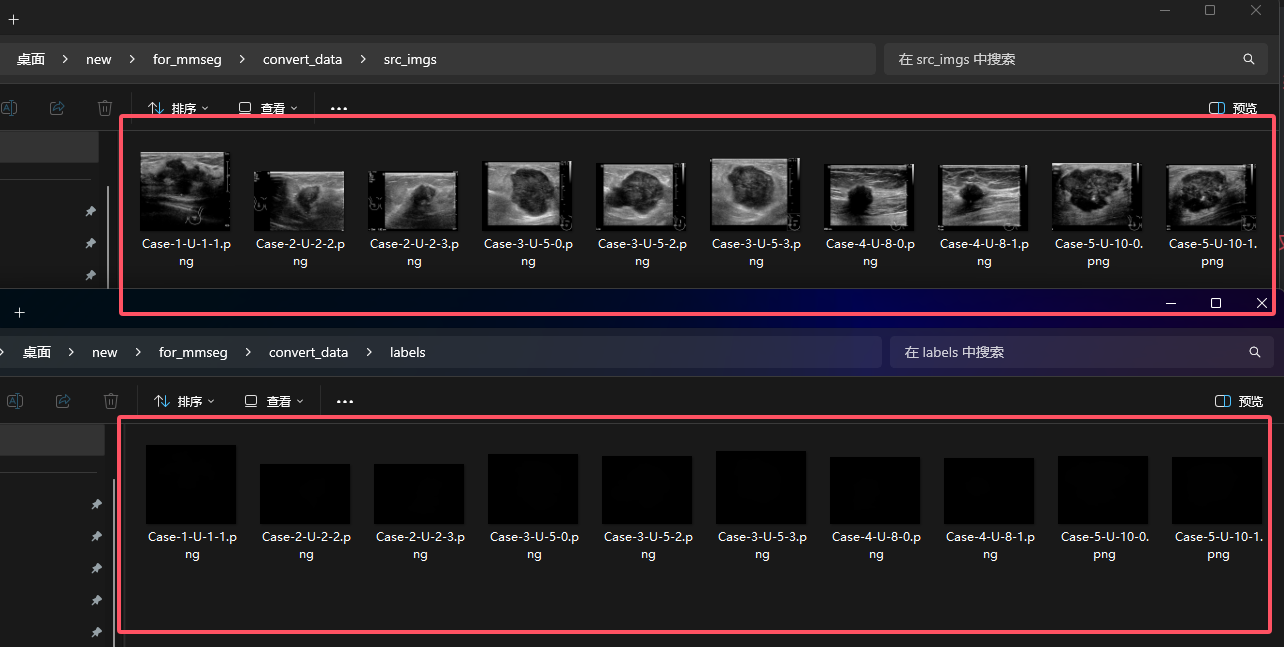Select Case-2-U-2-2.png thumbnail in src_imgs
Screen dimensions: 1284x647
click(x=299, y=201)
